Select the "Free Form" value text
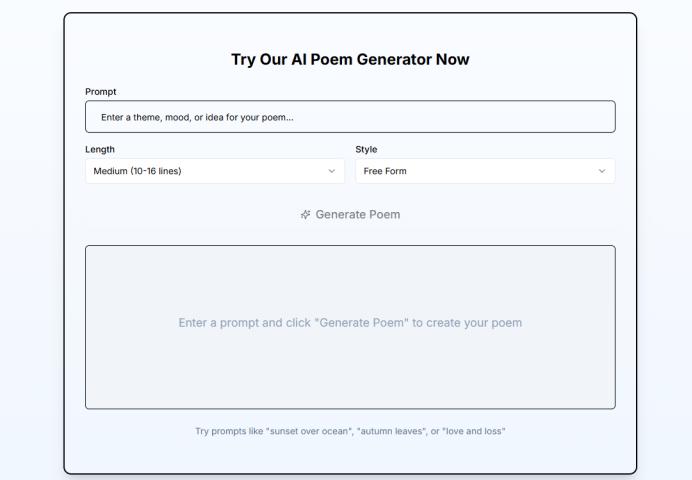The width and height of the screenshot is (692, 480). pyautogui.click(x=385, y=171)
